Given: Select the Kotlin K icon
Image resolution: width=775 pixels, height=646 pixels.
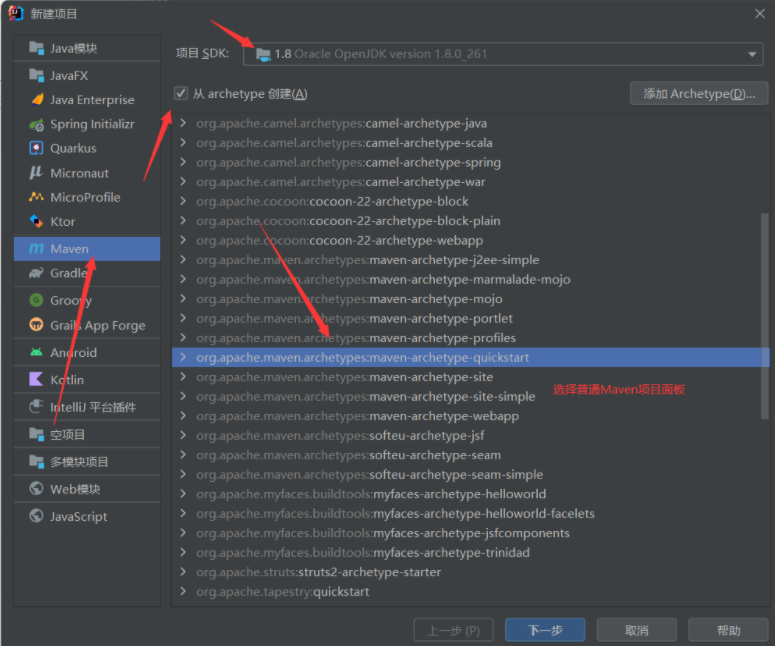Looking at the screenshot, I should click(x=36, y=379).
